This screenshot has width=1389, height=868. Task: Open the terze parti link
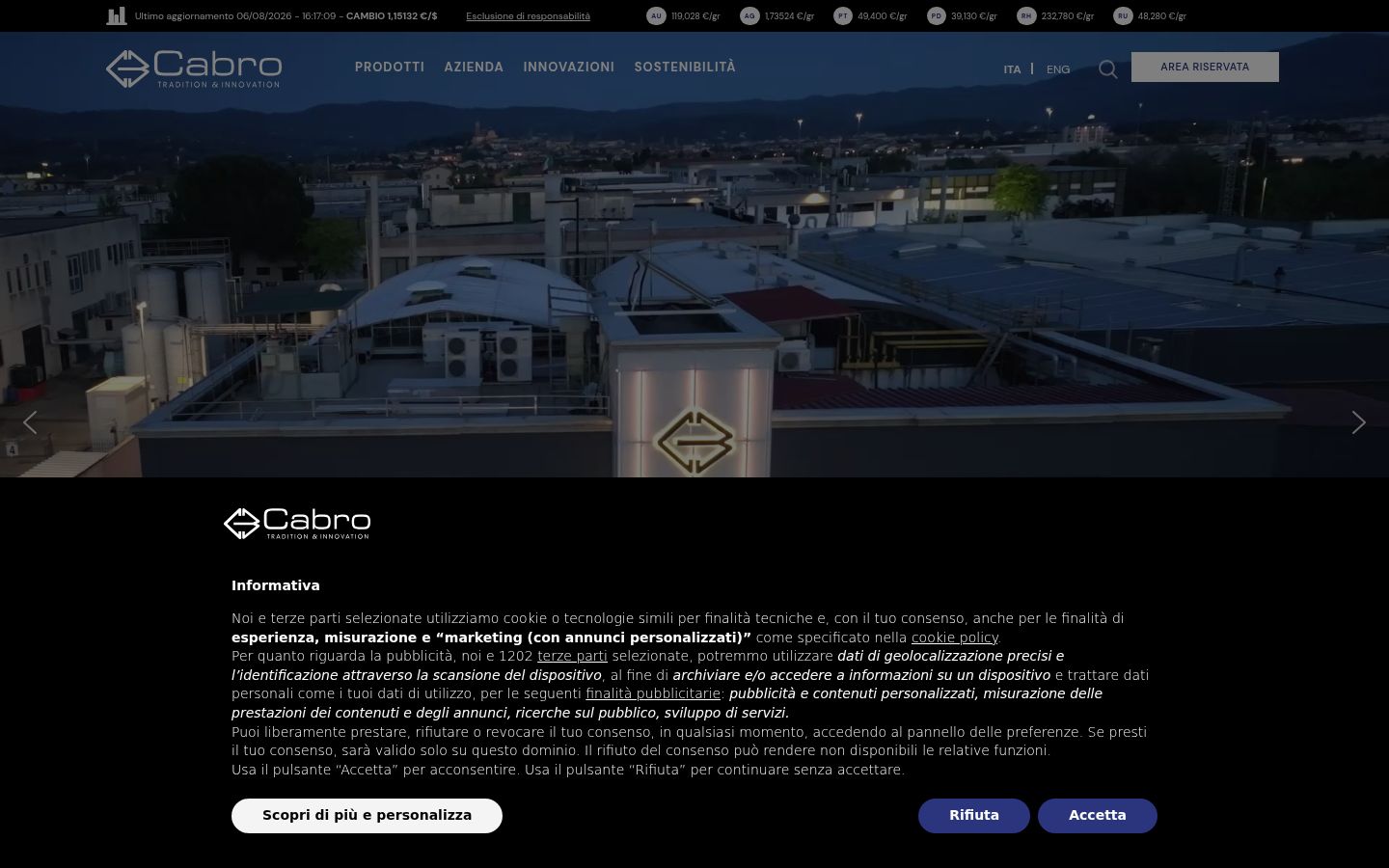click(572, 656)
